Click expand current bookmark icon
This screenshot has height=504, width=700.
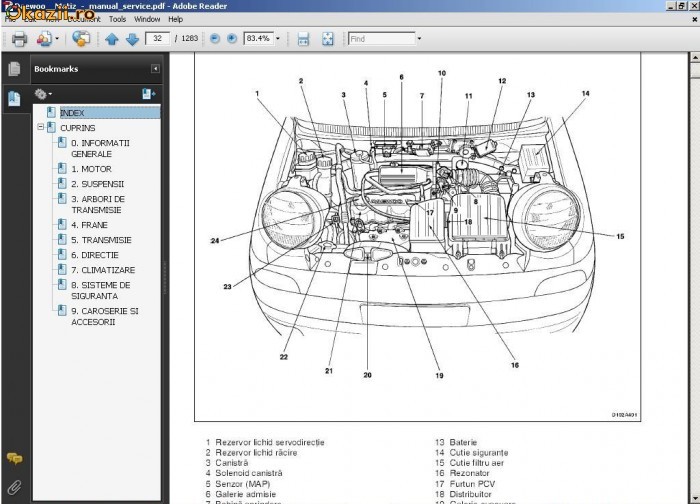click(x=148, y=94)
